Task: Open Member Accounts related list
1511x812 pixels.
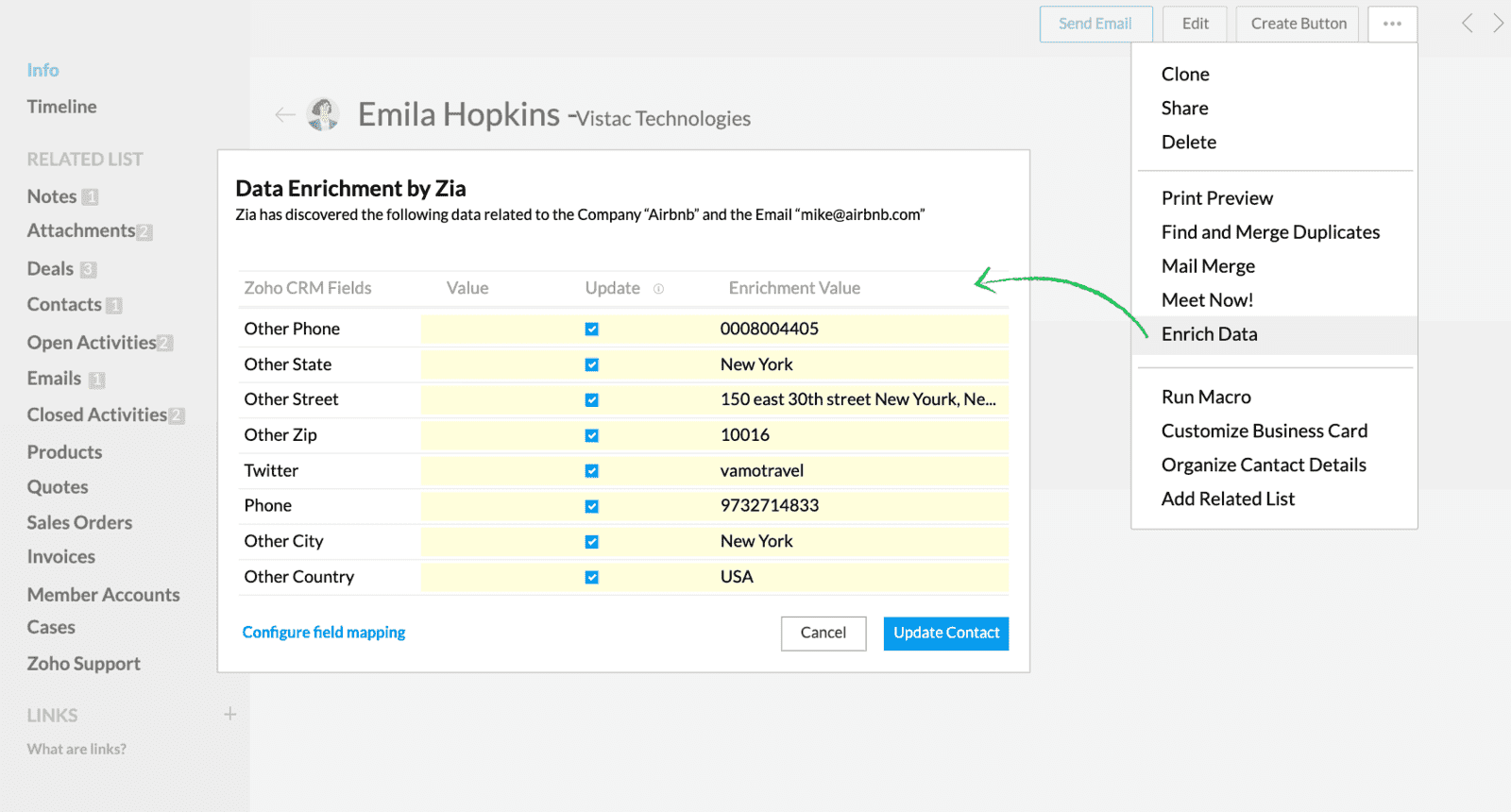Action: tap(103, 595)
